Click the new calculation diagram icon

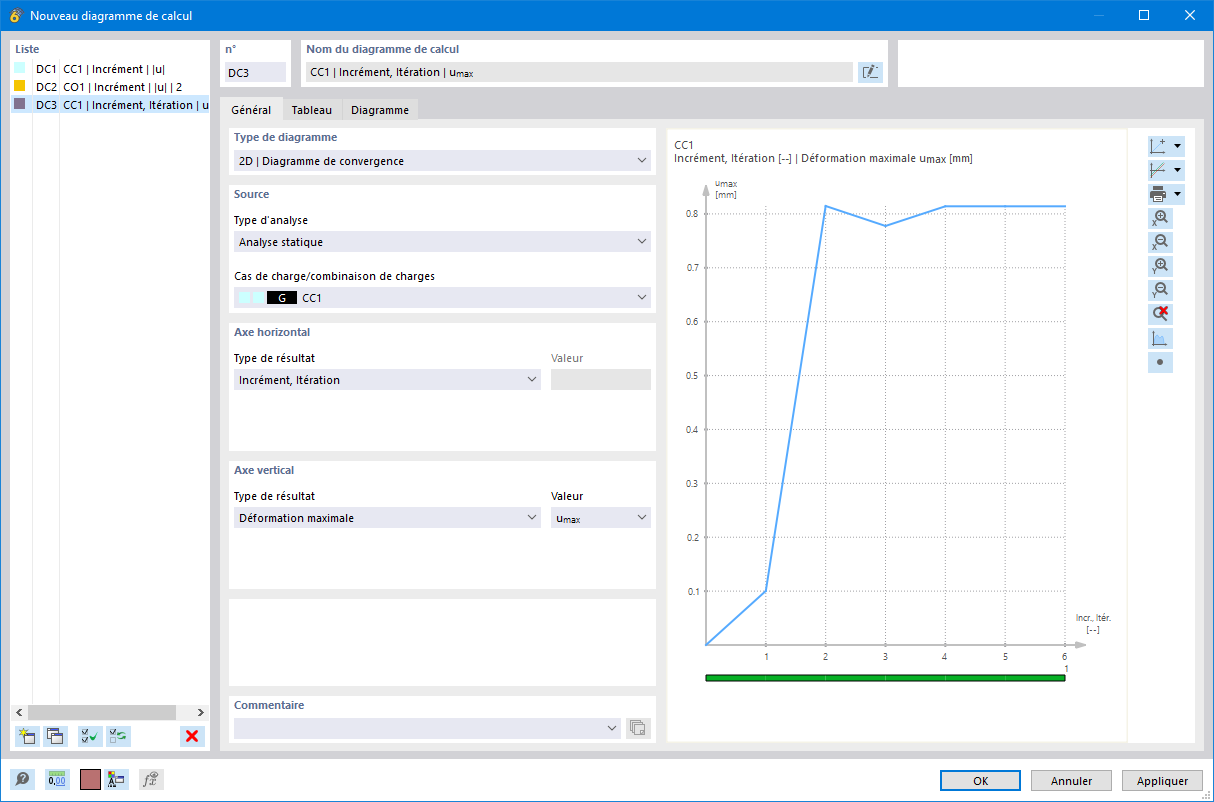click(27, 736)
